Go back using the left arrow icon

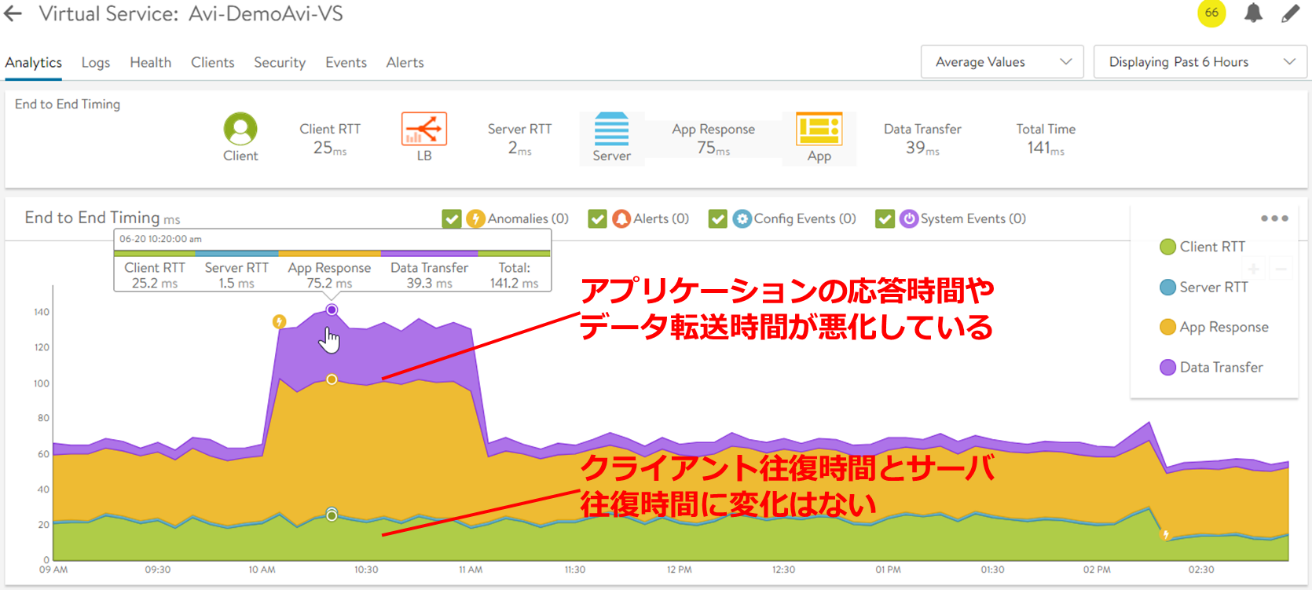13,14
